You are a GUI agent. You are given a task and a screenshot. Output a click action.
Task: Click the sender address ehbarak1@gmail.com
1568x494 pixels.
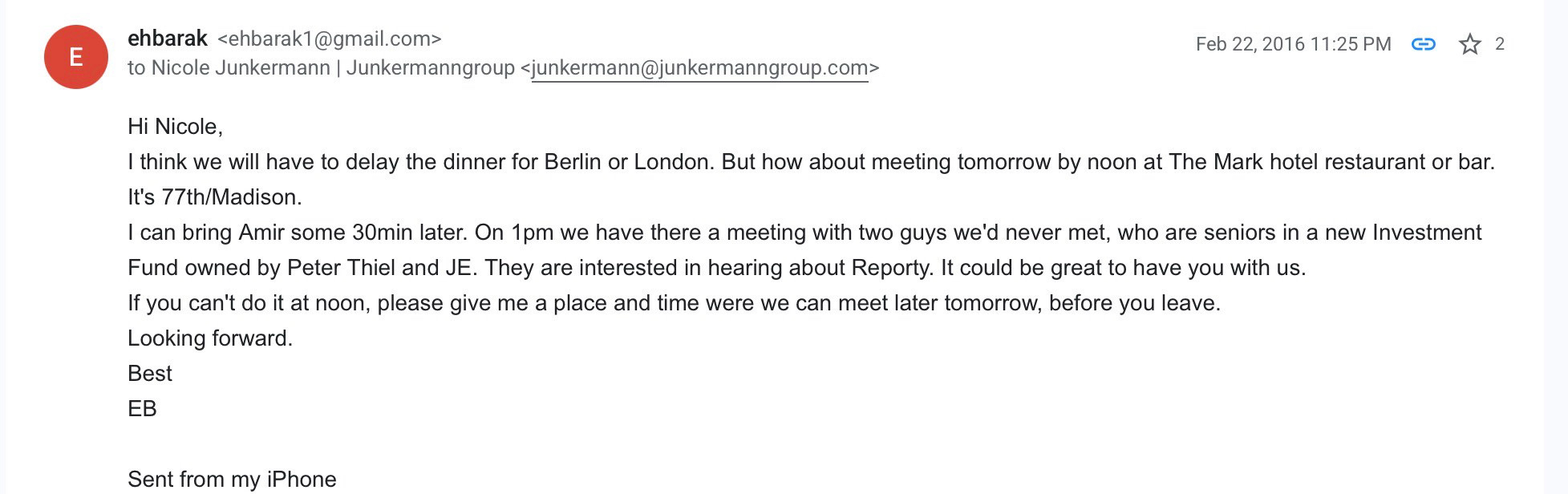(x=329, y=38)
